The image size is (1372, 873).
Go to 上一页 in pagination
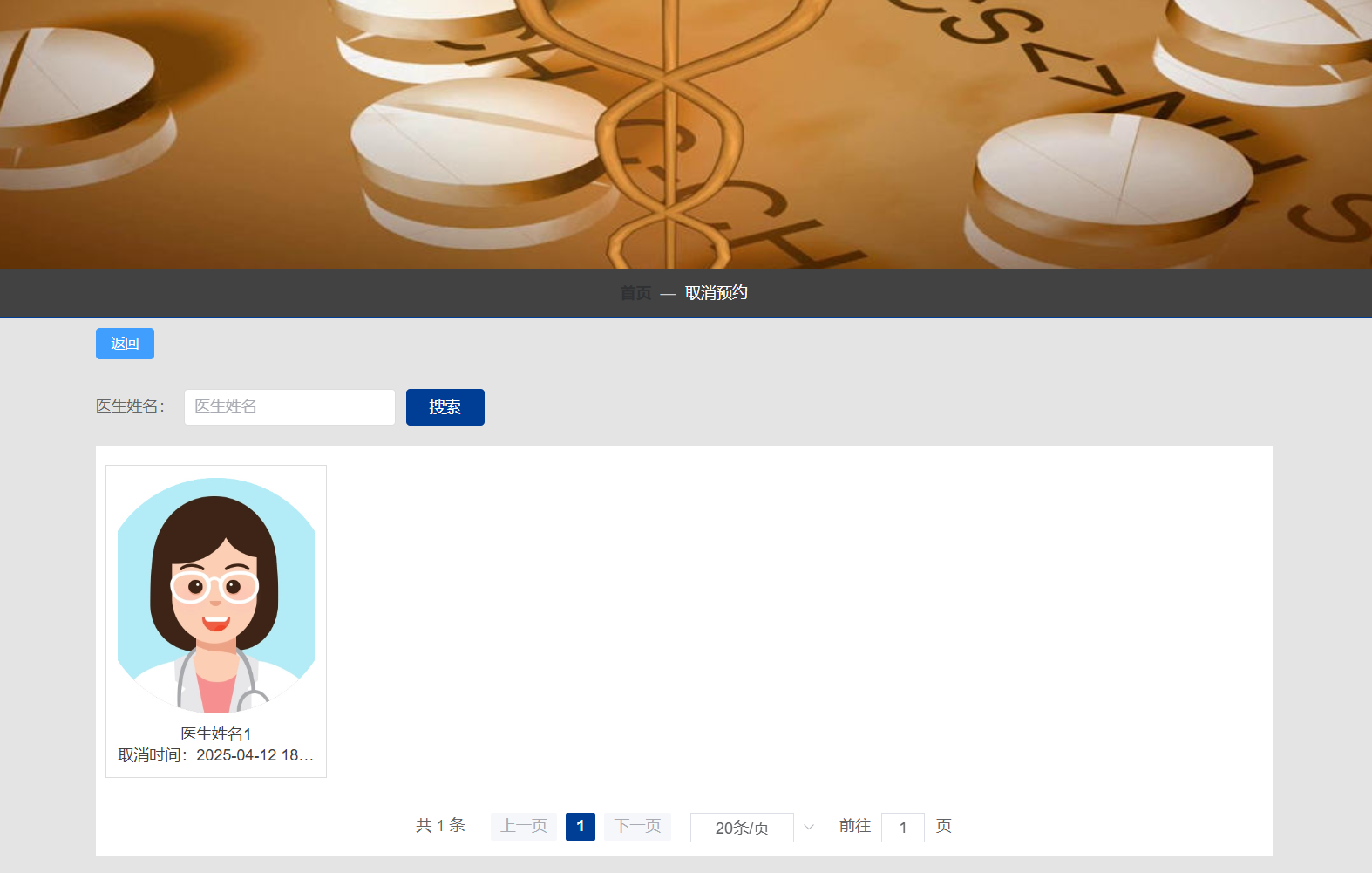pyautogui.click(x=524, y=826)
